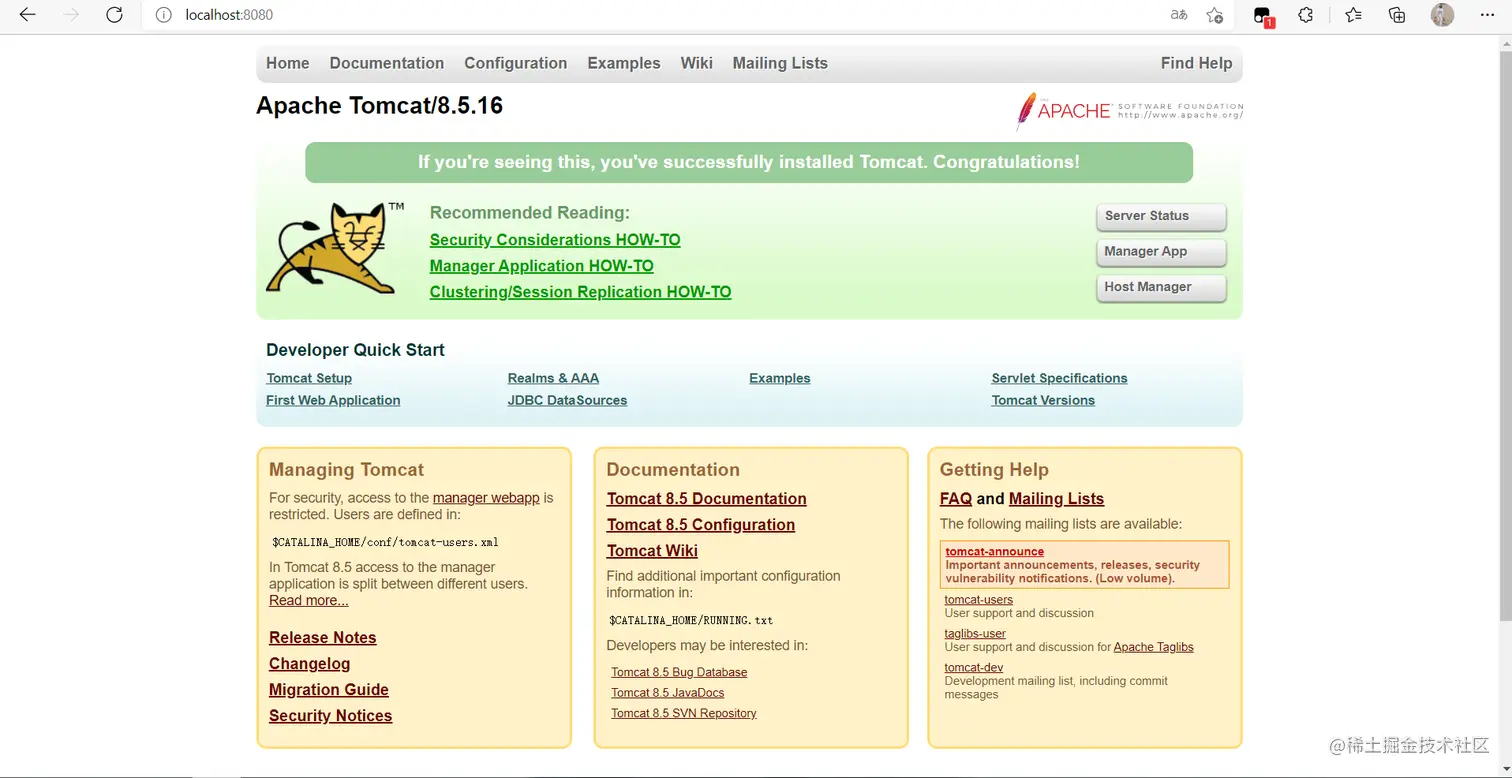The image size is (1512, 778).
Task: Open the Tomcat 8.5 Configuration link
Action: point(701,525)
